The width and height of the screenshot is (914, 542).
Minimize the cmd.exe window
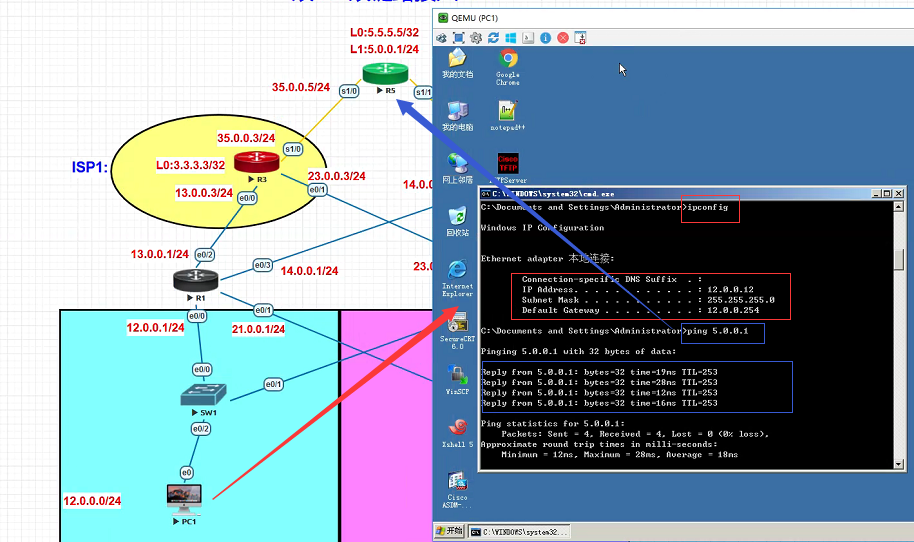(x=876, y=193)
